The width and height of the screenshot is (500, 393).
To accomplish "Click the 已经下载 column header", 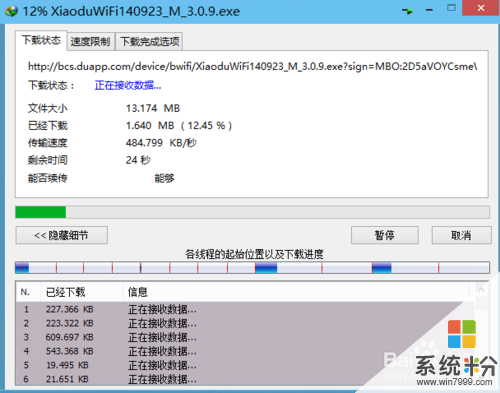I will (82, 292).
